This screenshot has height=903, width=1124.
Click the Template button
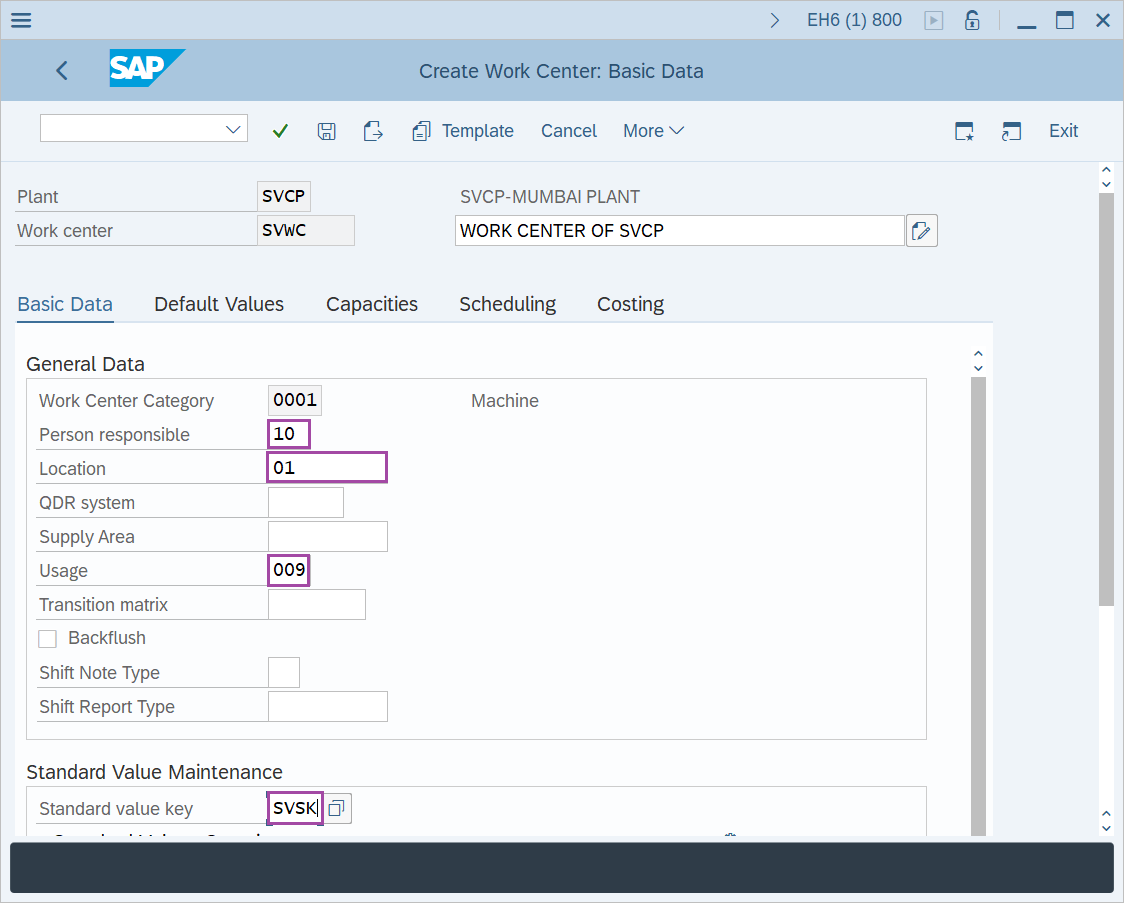coord(463,131)
